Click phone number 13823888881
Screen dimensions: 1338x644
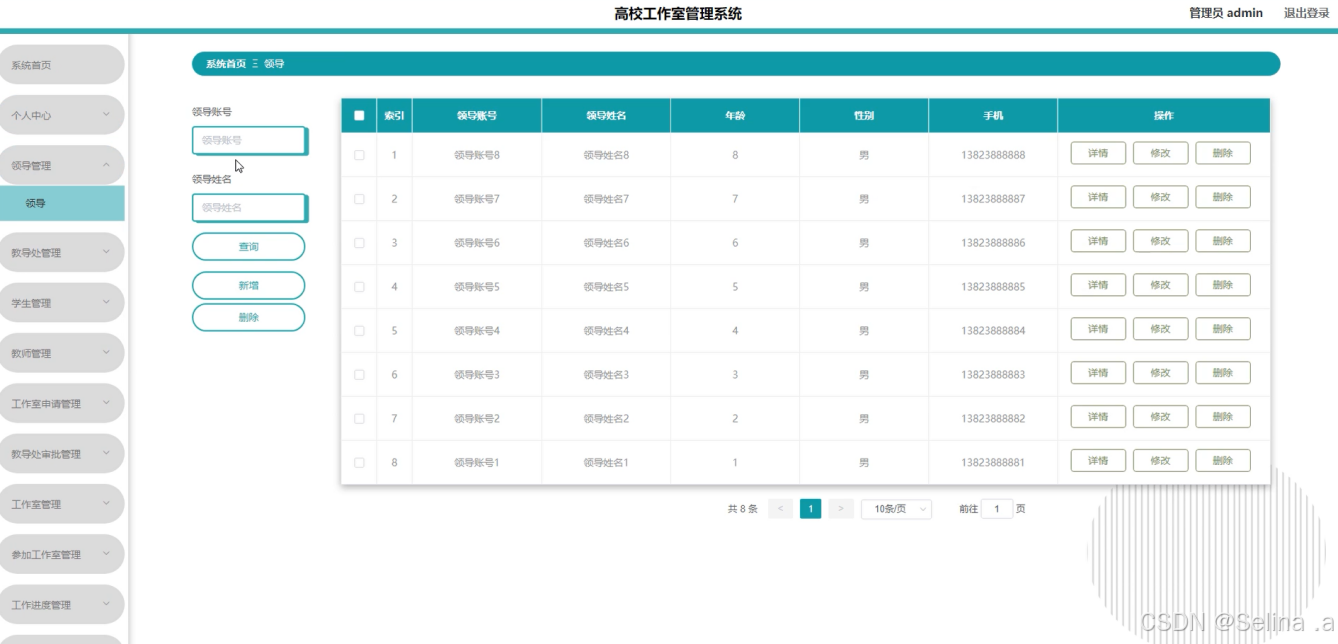tap(993, 463)
